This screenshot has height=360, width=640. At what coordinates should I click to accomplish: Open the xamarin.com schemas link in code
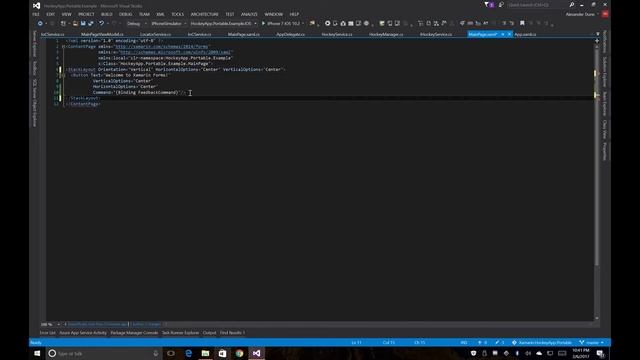(162, 47)
